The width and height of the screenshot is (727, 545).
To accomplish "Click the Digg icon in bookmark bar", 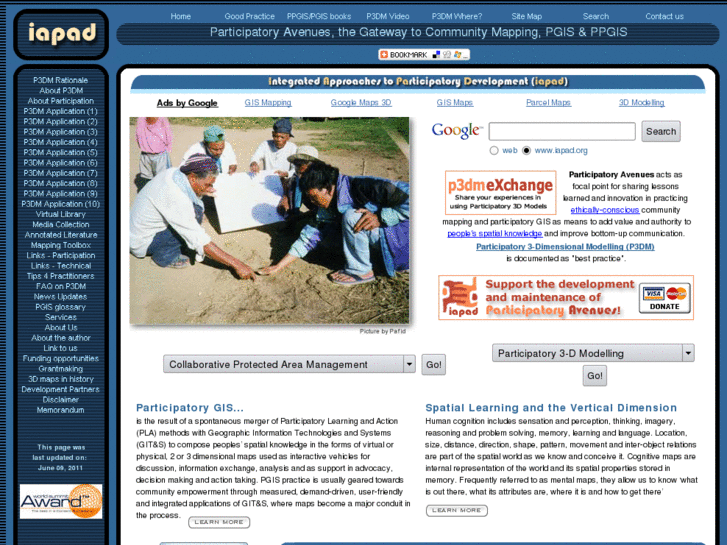I will point(447,55).
